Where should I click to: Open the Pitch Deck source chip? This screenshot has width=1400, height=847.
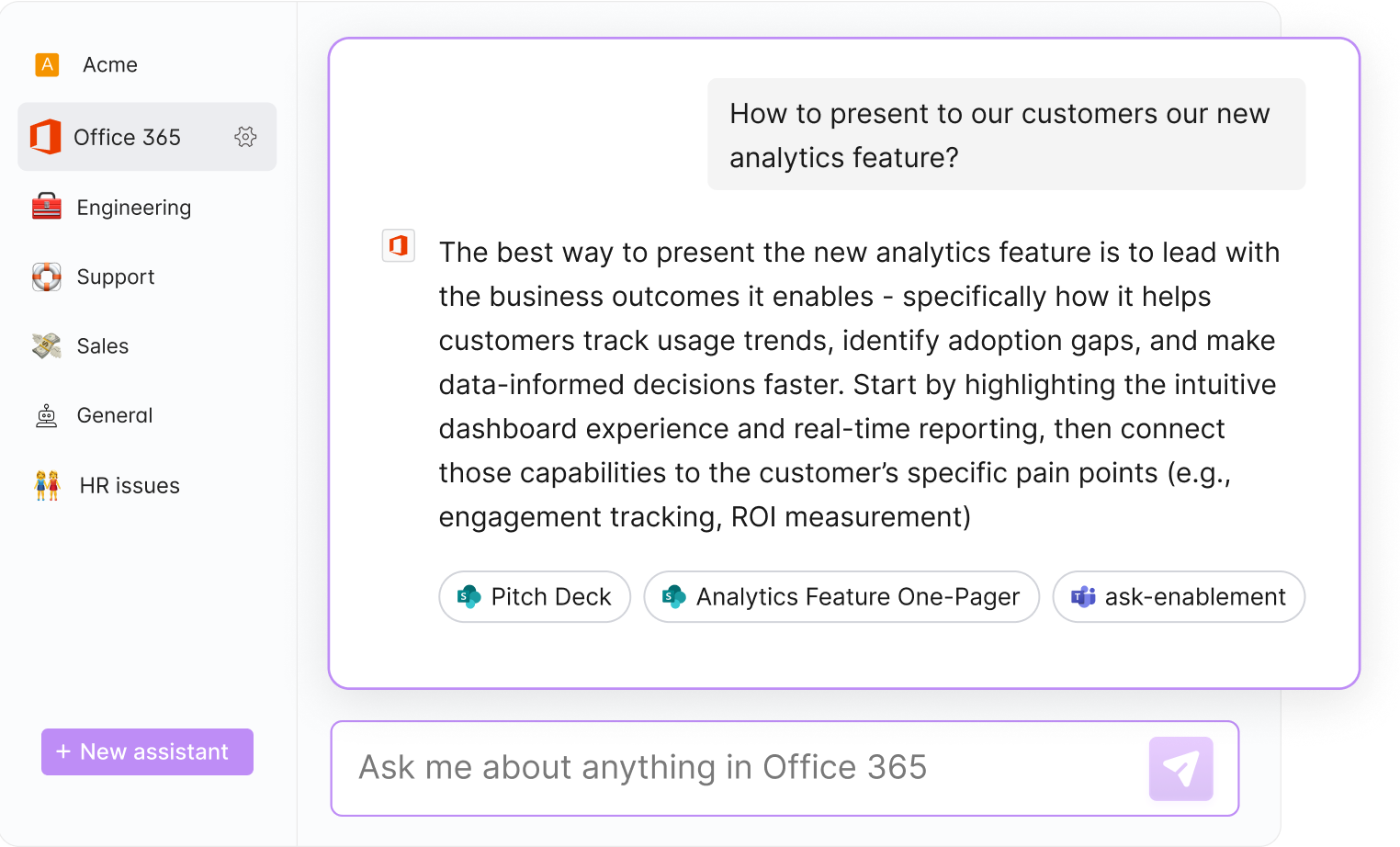point(535,597)
